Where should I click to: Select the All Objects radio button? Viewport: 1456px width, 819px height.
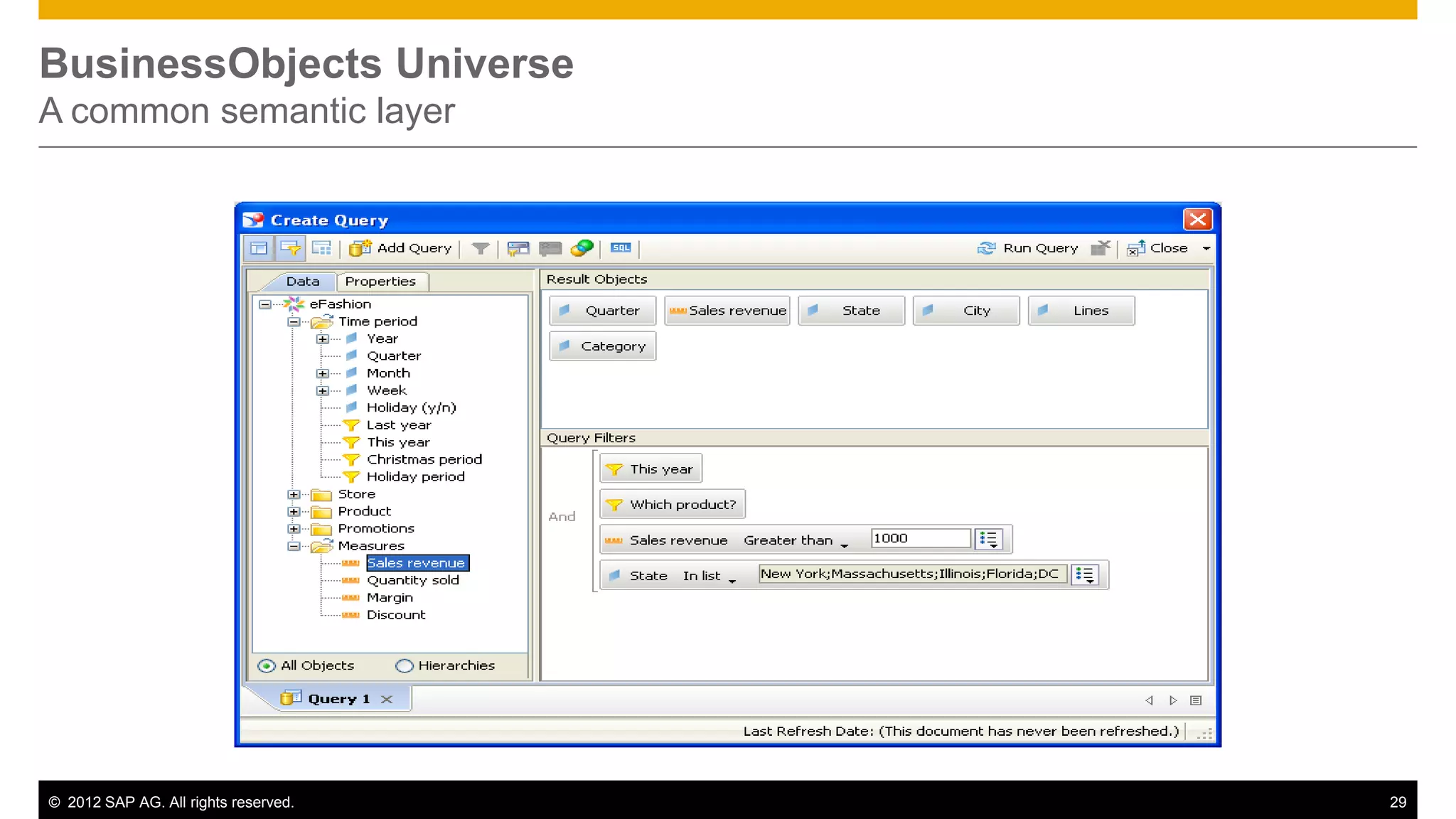tap(267, 666)
